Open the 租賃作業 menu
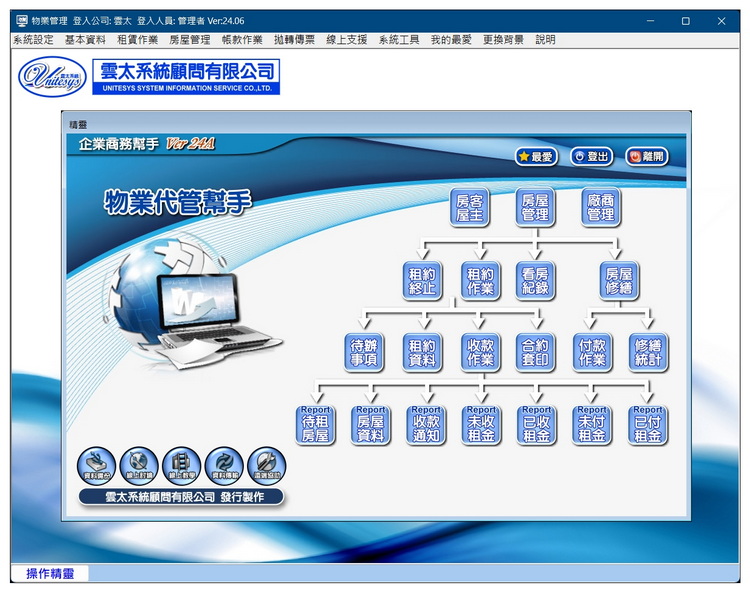This screenshot has height=593, width=750. tap(137, 40)
